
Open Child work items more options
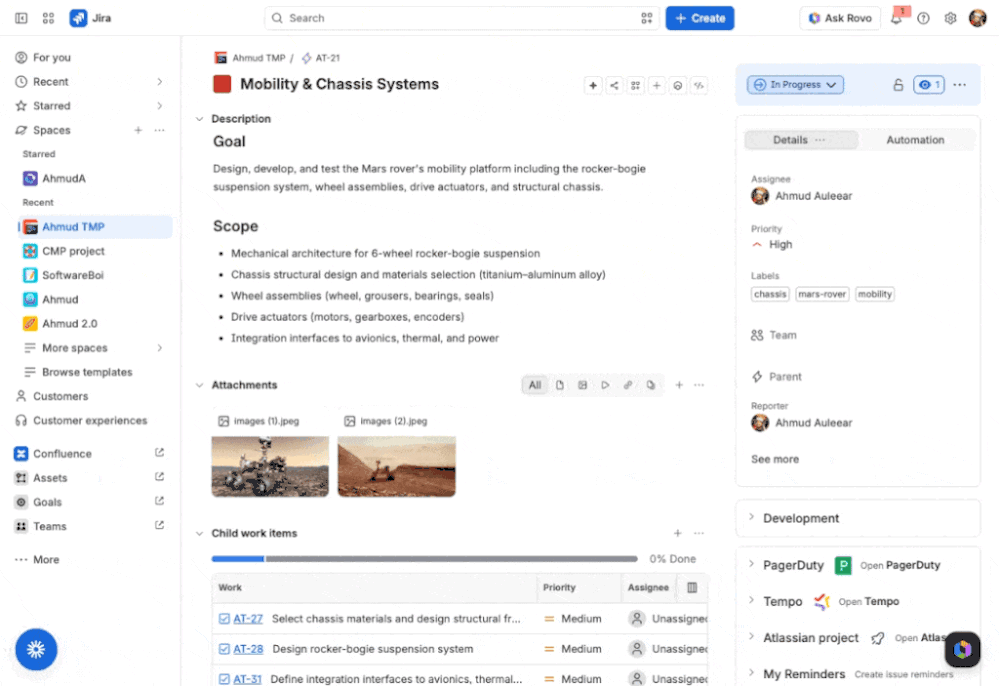(699, 533)
